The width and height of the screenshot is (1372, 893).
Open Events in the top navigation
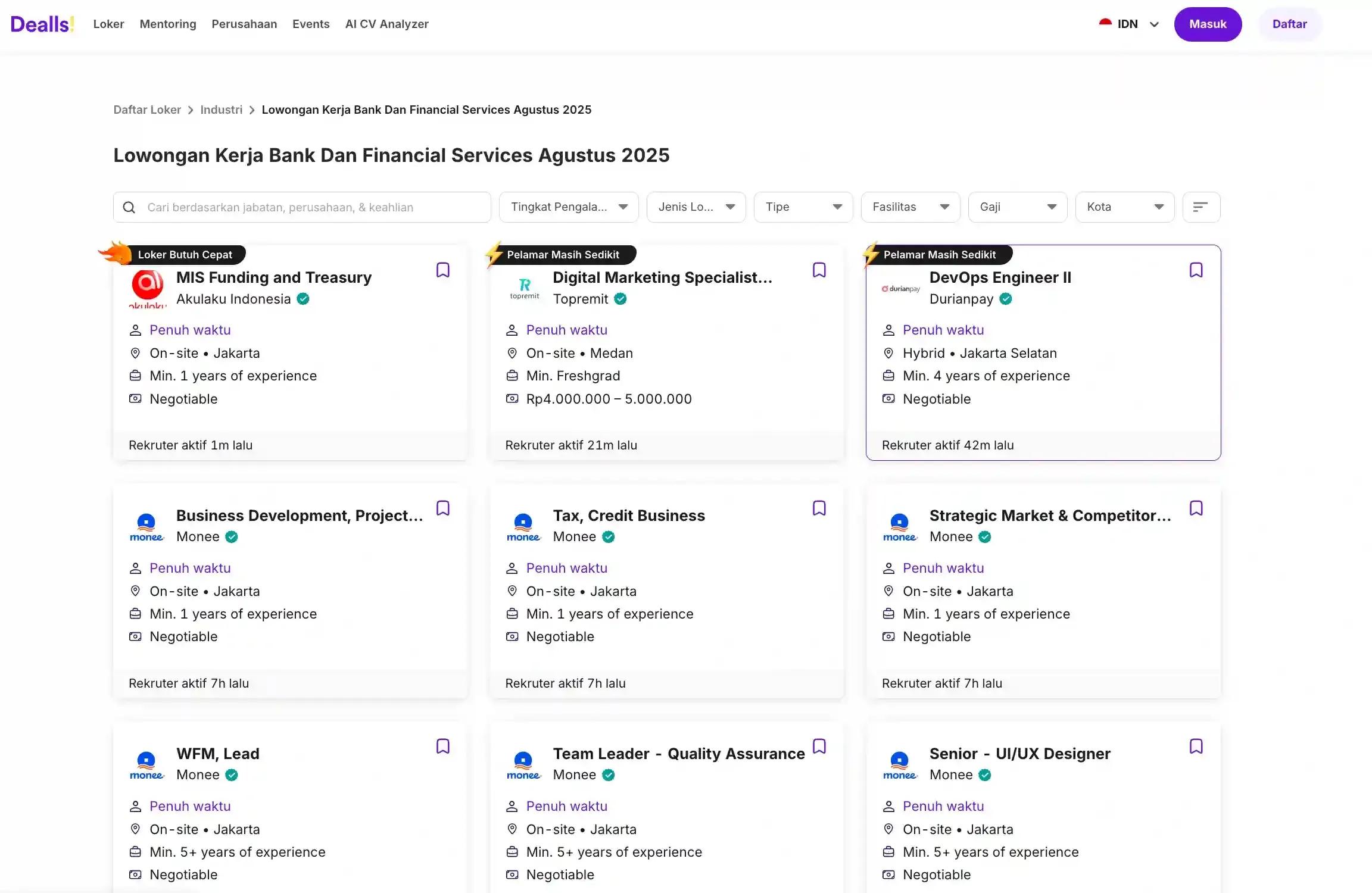tap(311, 24)
